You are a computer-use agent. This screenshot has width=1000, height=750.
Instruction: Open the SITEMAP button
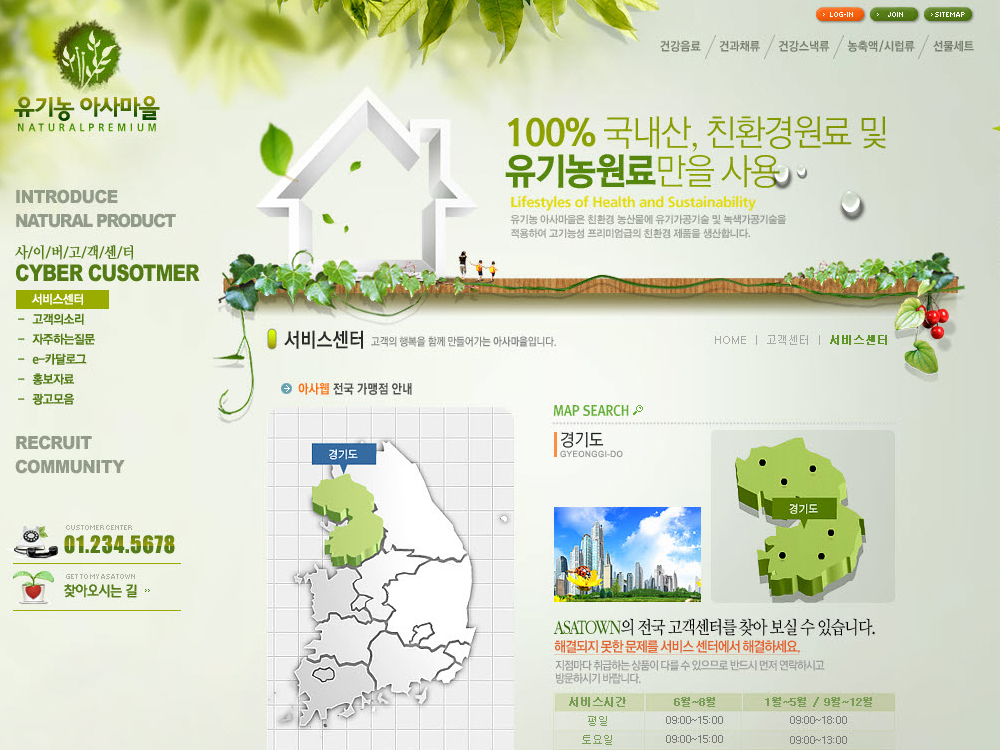(x=947, y=15)
